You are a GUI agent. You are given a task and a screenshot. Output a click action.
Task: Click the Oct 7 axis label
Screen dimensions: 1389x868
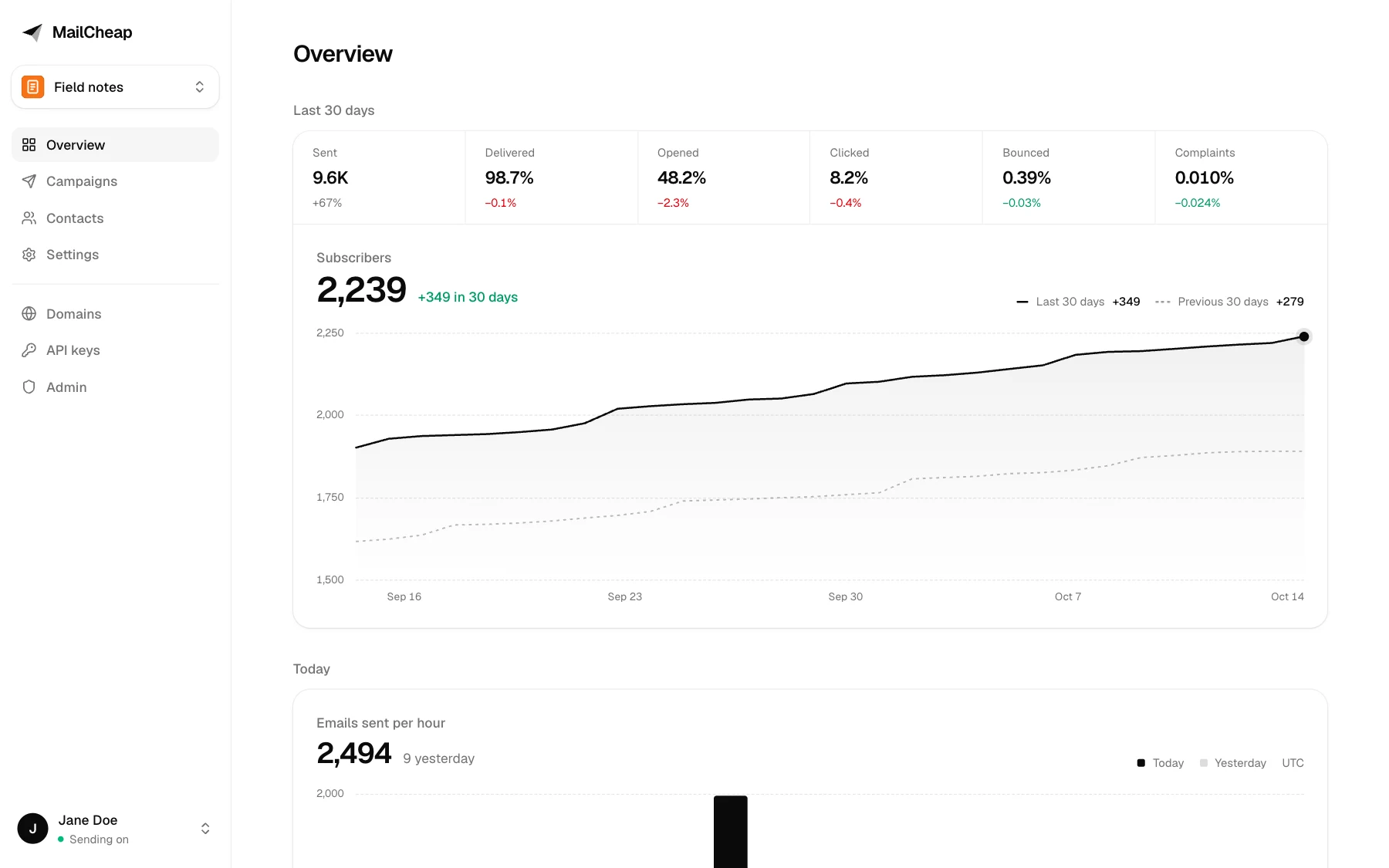[x=1068, y=596]
